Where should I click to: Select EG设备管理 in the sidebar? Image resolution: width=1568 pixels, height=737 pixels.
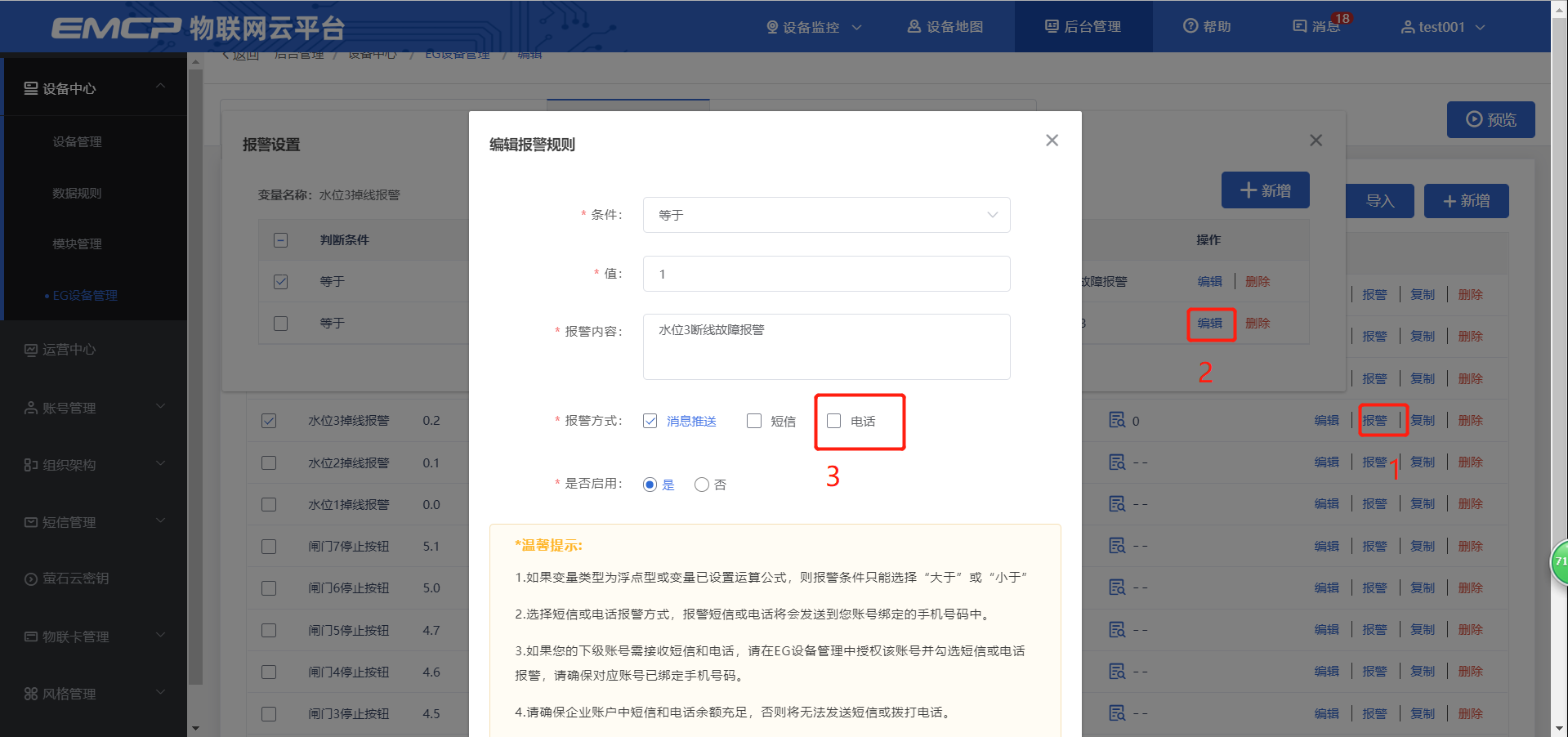[85, 296]
